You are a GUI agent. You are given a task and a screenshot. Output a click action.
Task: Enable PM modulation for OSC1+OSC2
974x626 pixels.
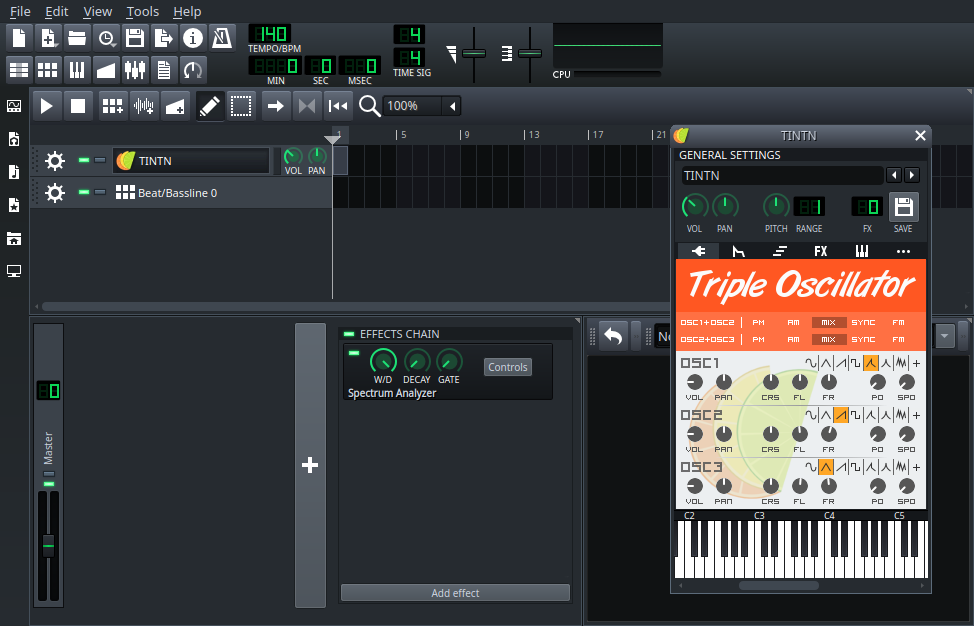(758, 322)
